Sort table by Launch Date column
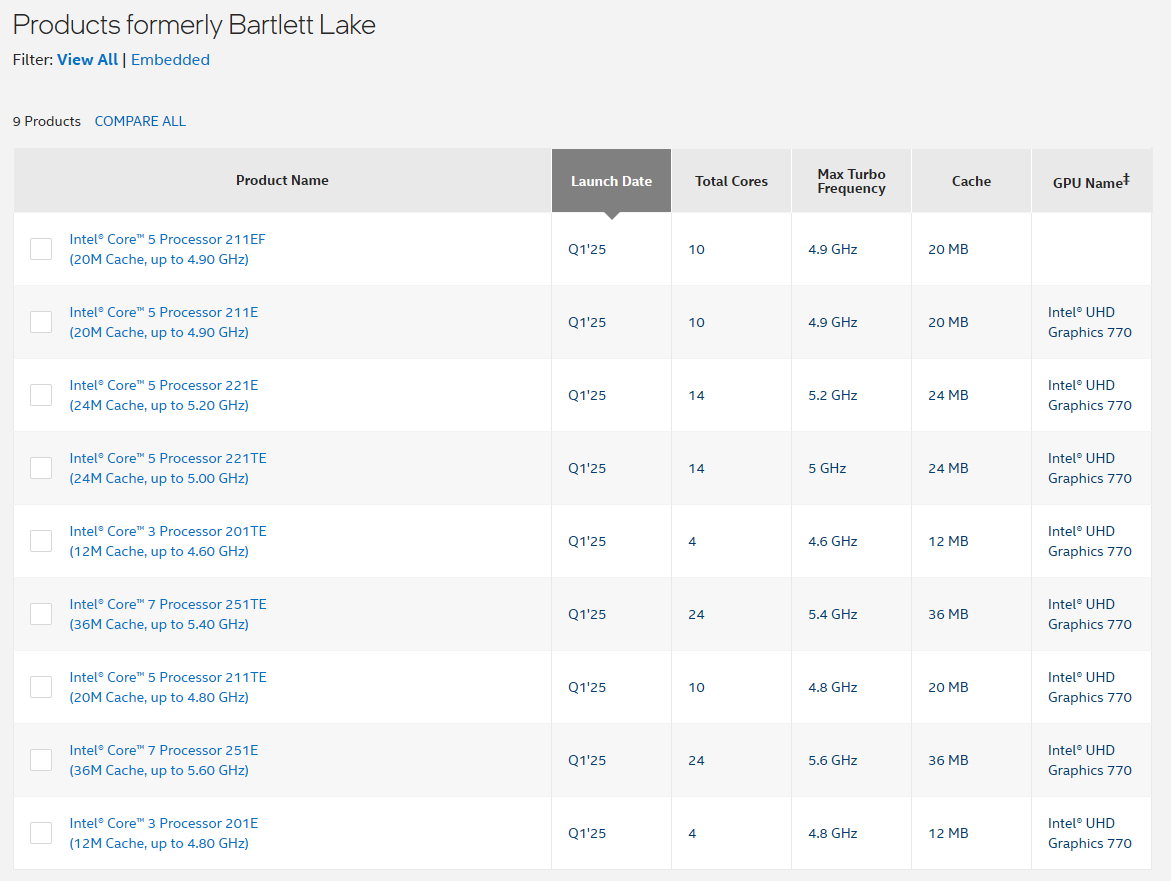 point(611,181)
